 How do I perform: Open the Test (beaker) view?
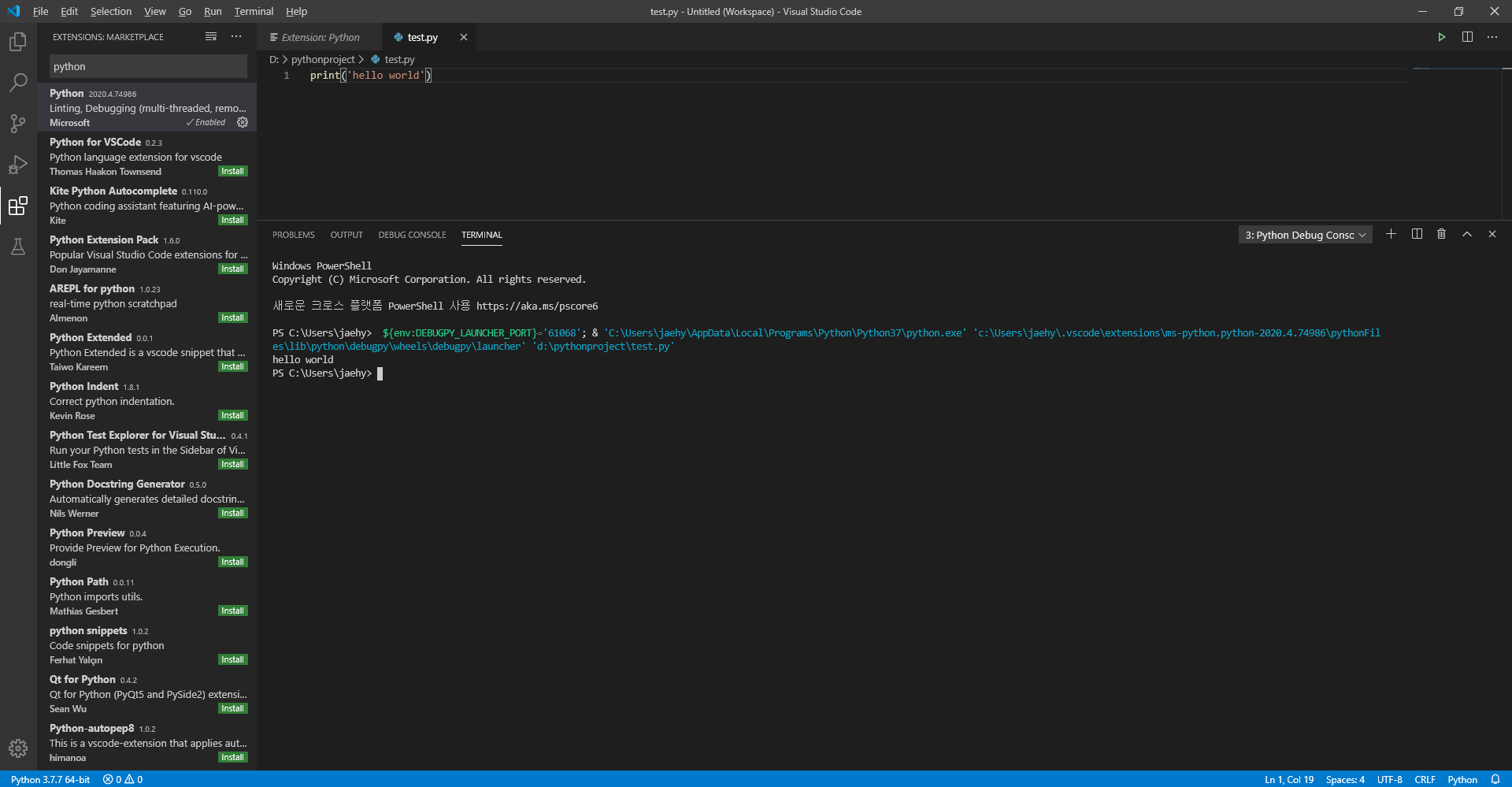tap(18, 247)
